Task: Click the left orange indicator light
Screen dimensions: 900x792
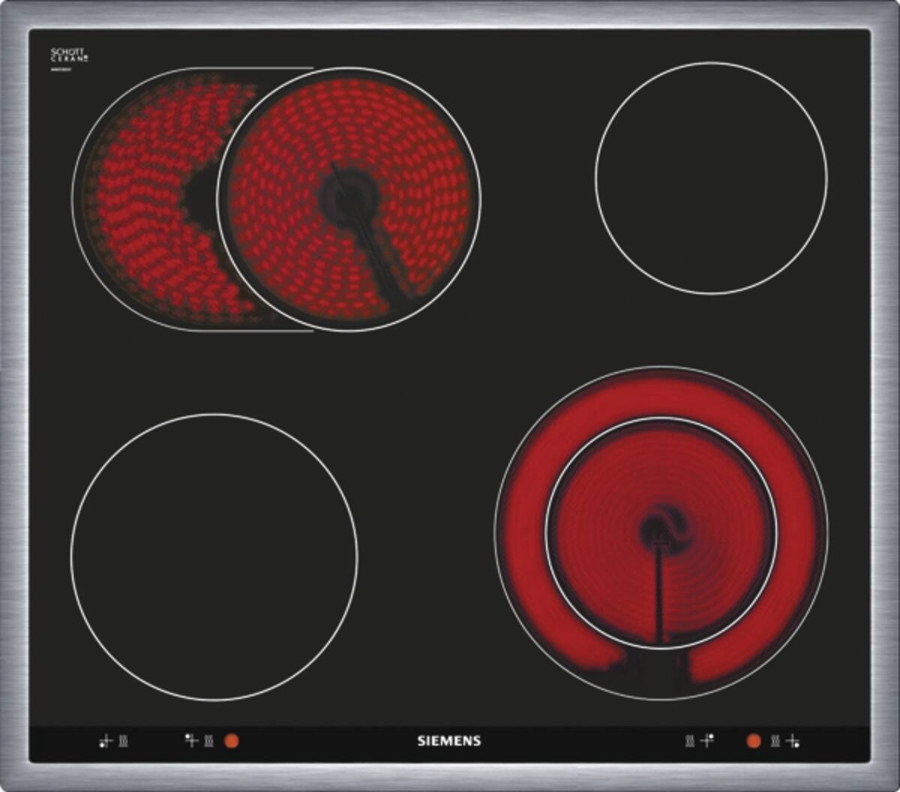Action: click(231, 741)
